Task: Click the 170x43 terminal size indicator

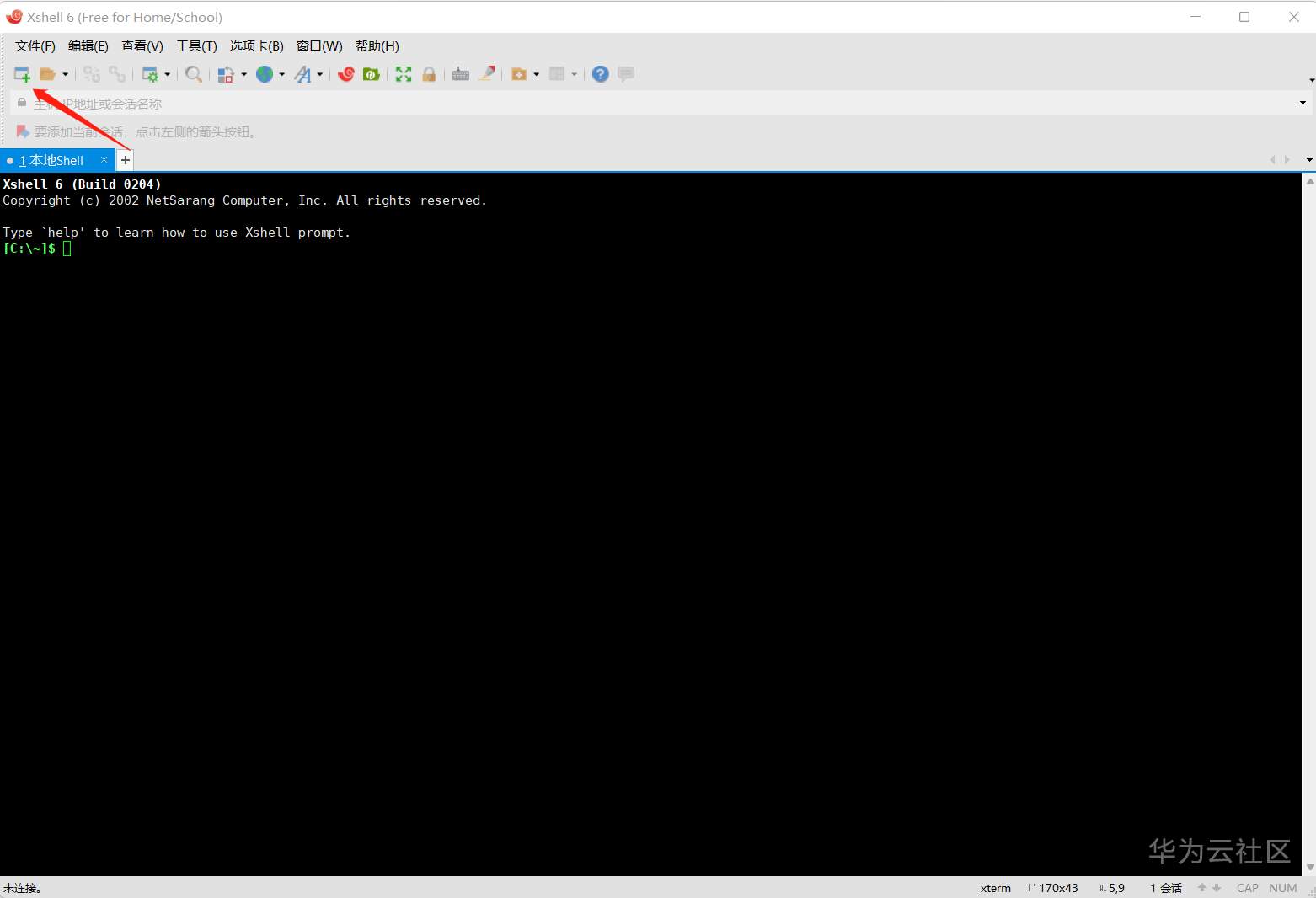Action: pyautogui.click(x=1053, y=888)
